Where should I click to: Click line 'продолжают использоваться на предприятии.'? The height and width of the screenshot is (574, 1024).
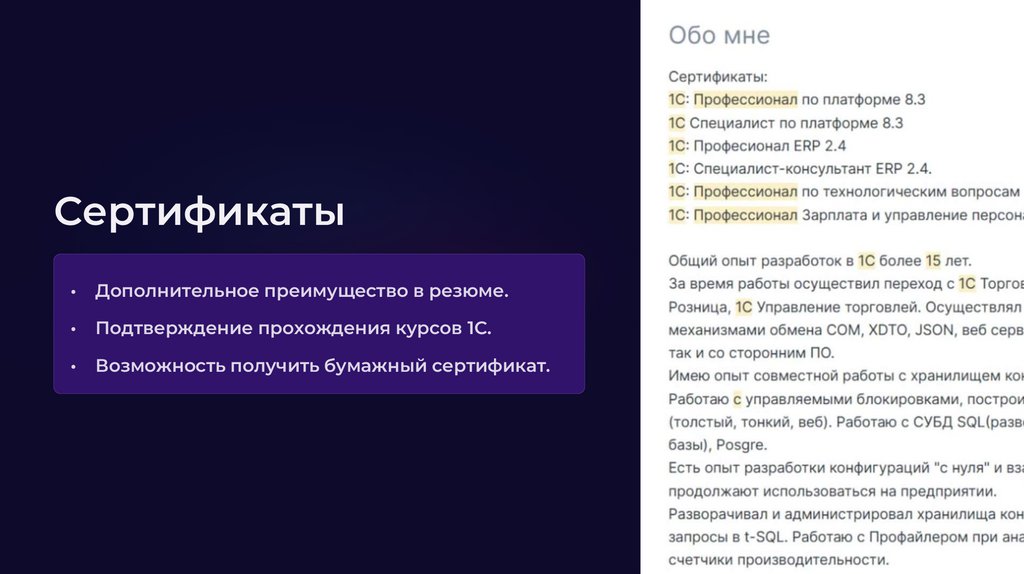tap(833, 490)
